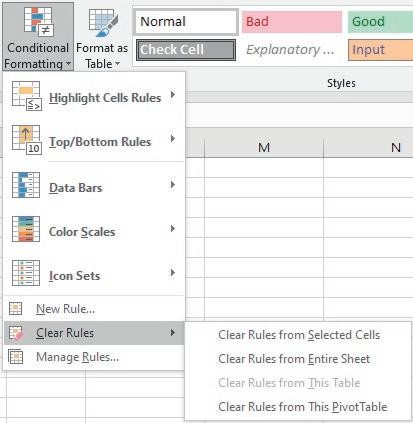The height and width of the screenshot is (423, 413).
Task: Click the New Rule icon
Action: [x=15, y=309]
